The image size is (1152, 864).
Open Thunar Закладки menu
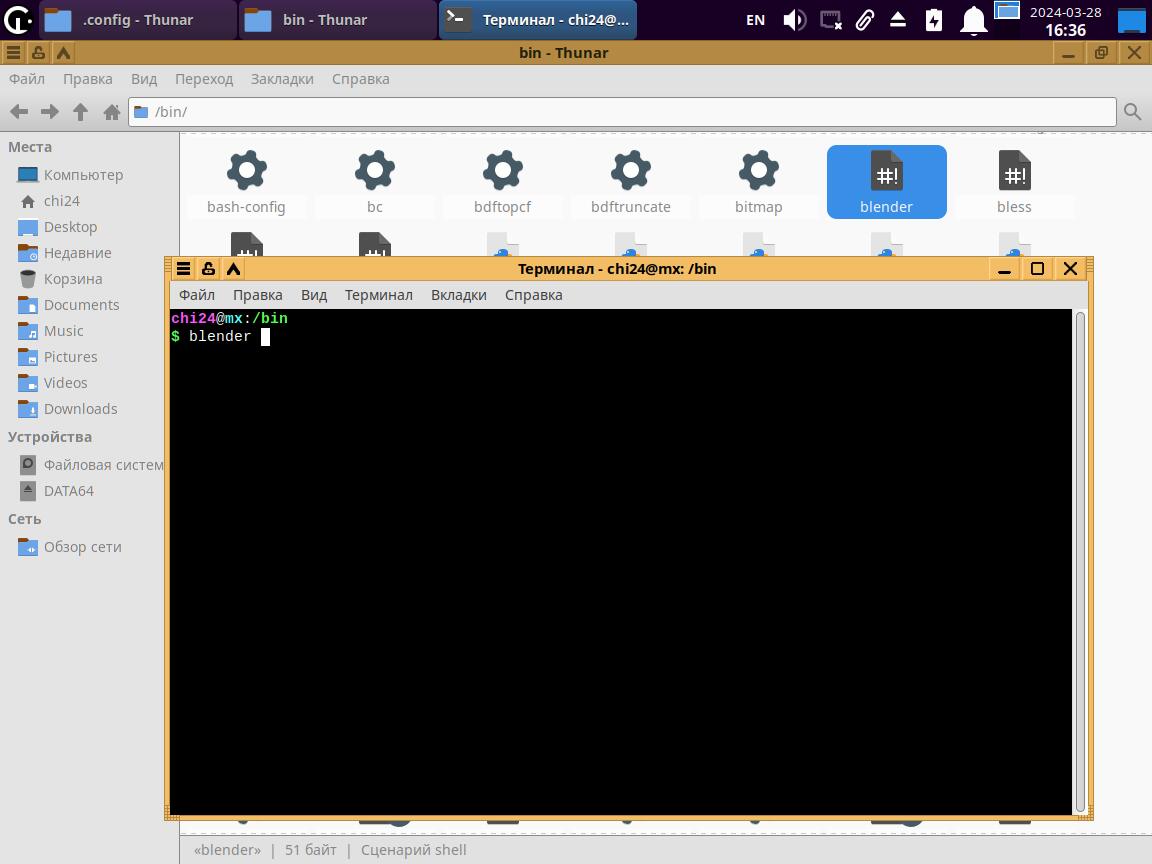click(x=282, y=79)
